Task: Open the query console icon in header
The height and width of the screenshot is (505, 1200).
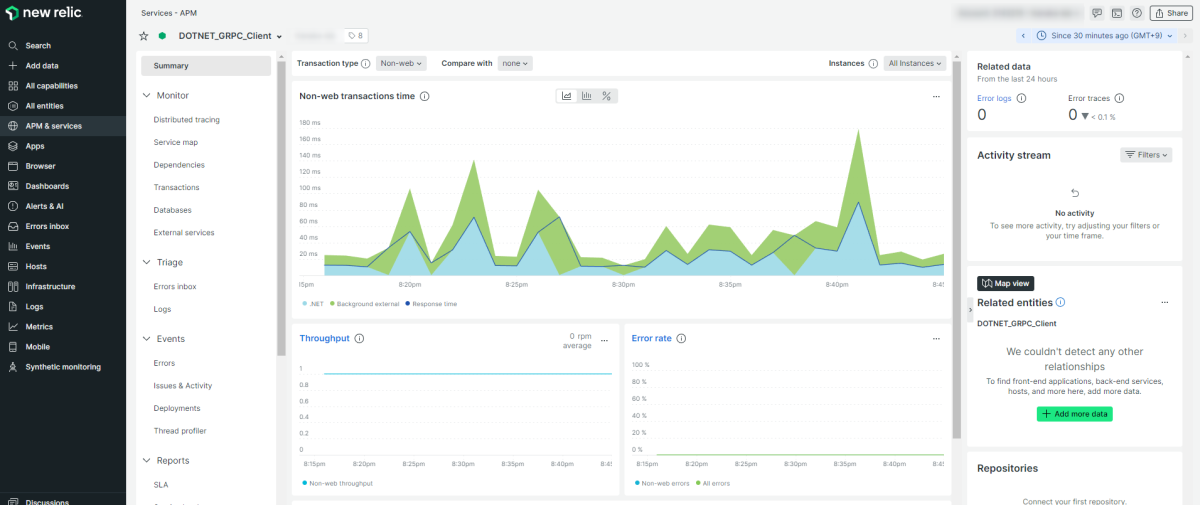Action: point(1117,13)
